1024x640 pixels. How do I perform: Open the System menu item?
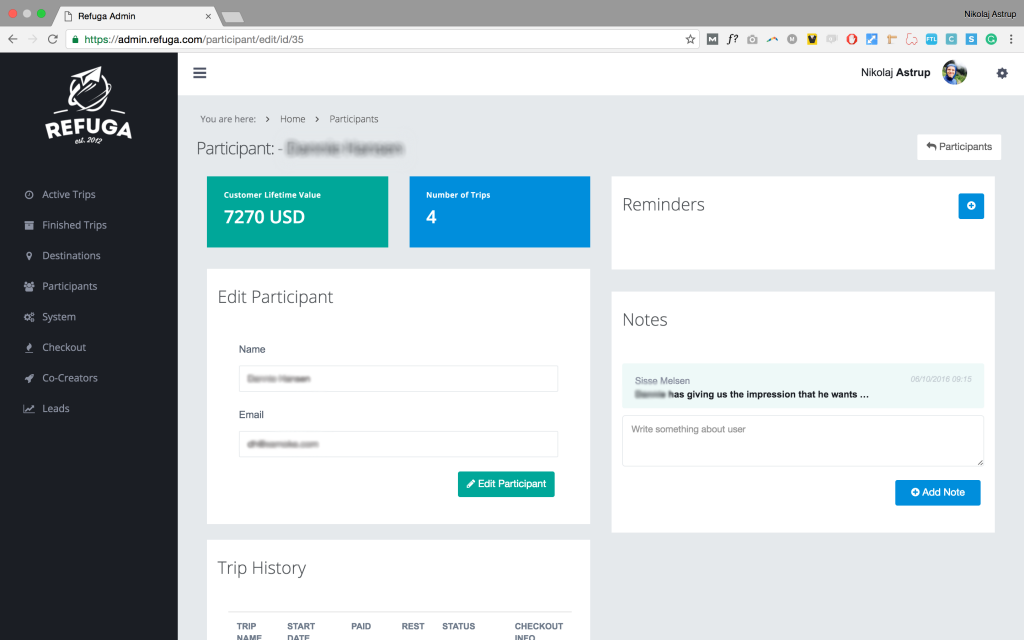(59, 317)
